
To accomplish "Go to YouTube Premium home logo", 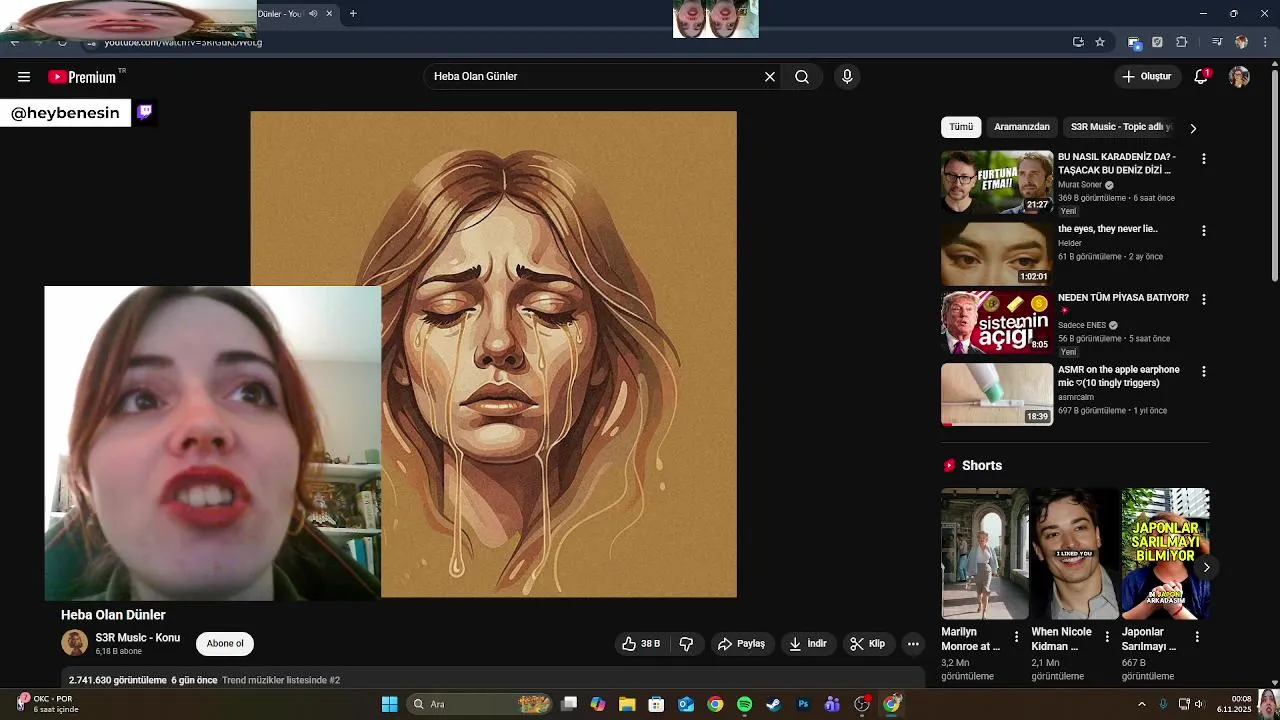I will 83,77.
